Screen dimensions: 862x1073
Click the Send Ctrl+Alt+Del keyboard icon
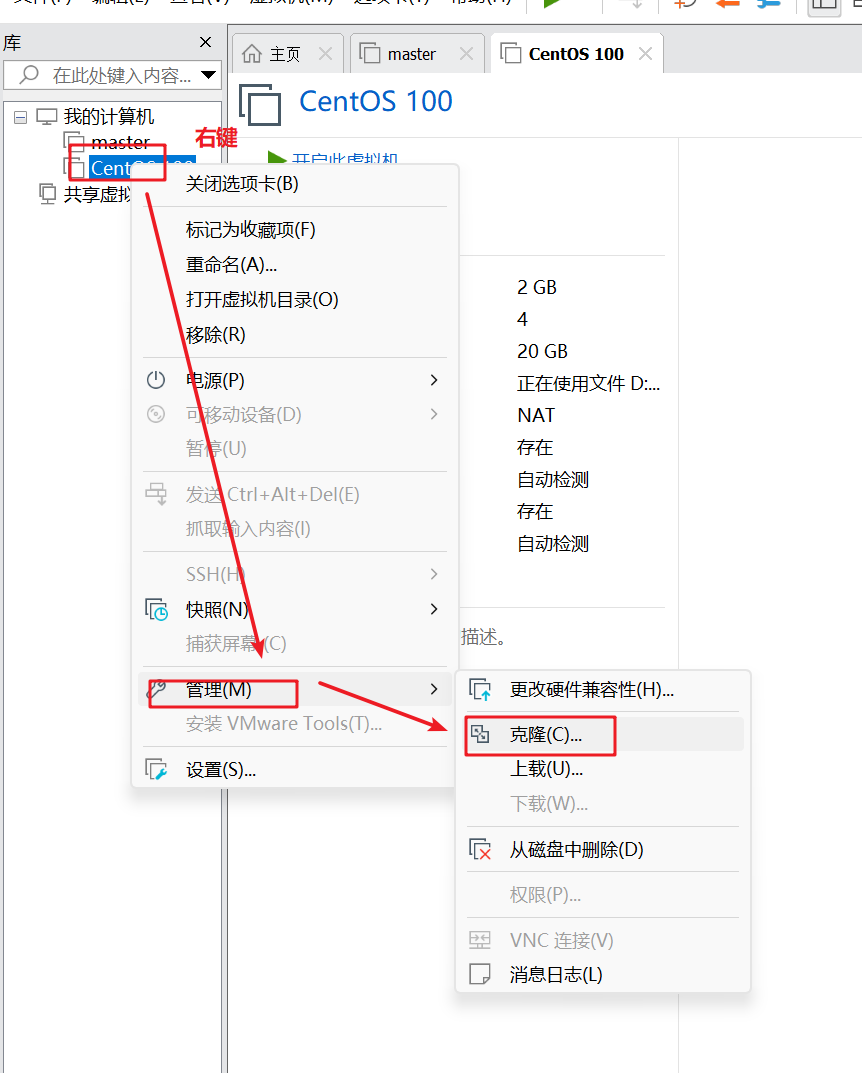coord(156,494)
